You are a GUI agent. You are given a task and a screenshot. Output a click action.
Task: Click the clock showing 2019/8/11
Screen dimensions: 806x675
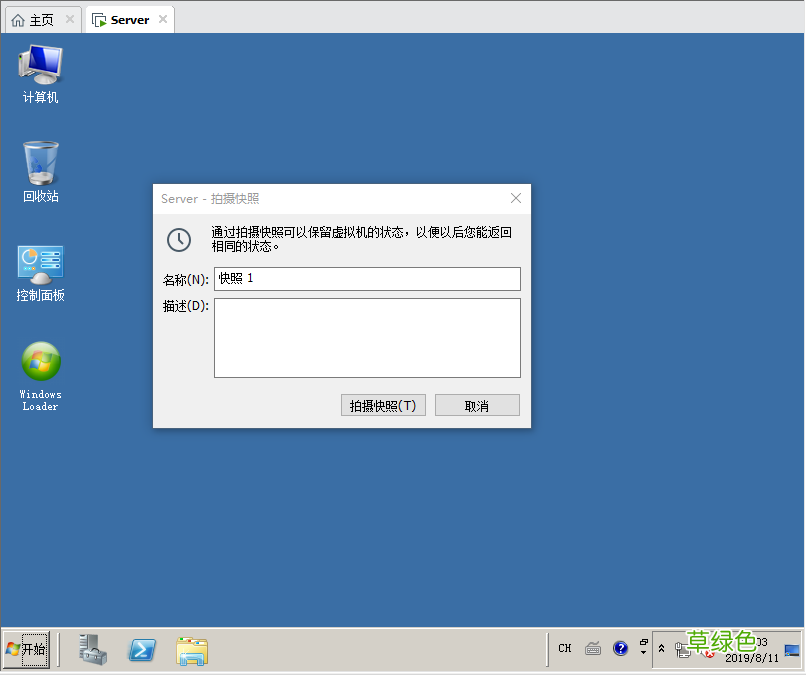[752, 658]
